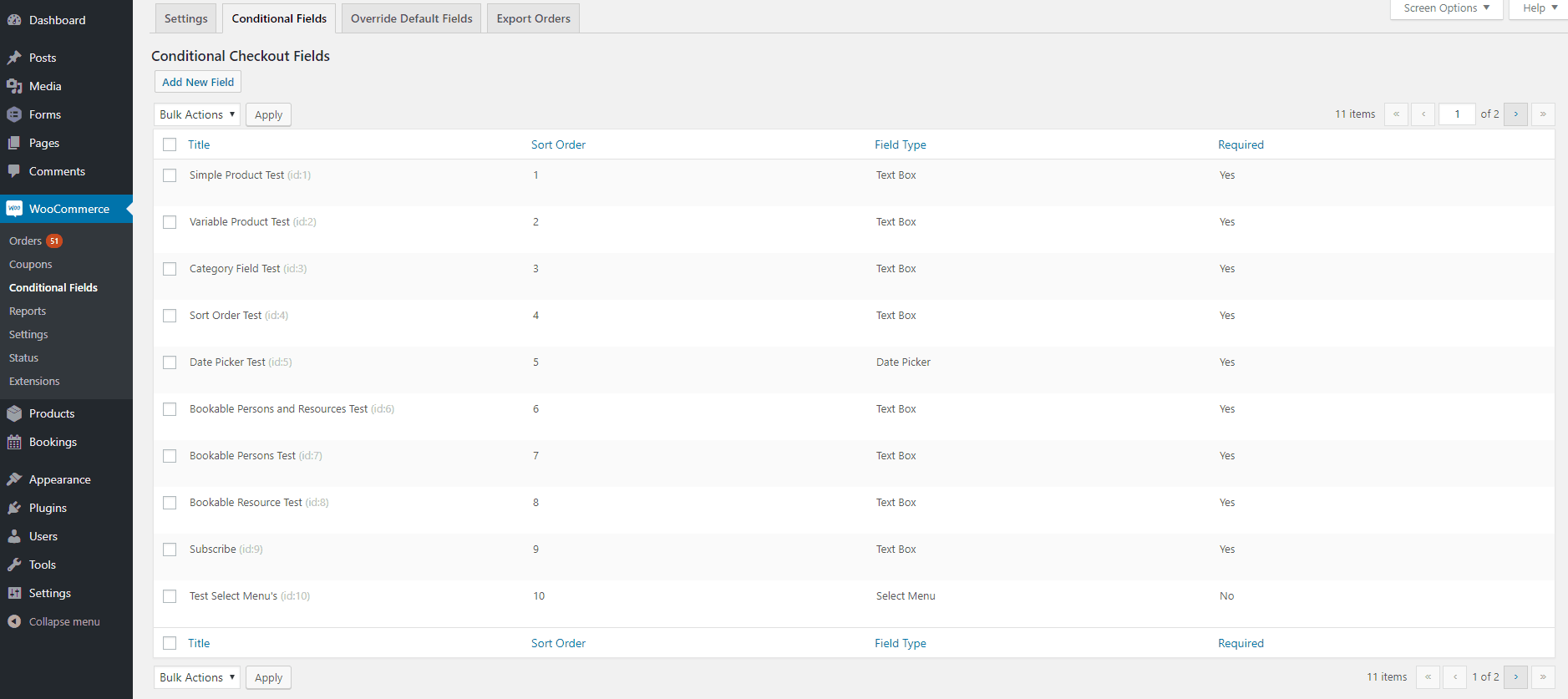Click the Collapse menu arrow icon
1568x699 pixels.
(14, 621)
